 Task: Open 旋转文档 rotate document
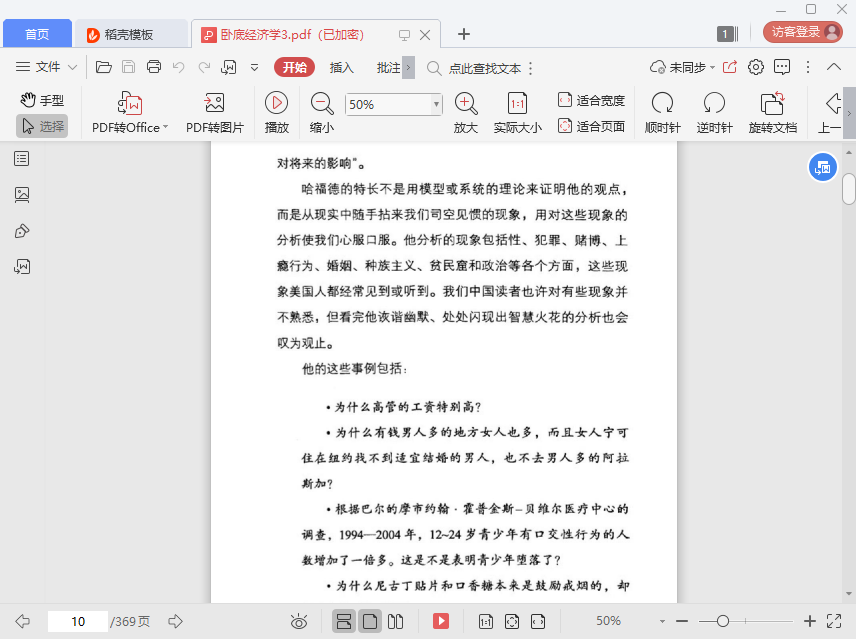pos(772,113)
